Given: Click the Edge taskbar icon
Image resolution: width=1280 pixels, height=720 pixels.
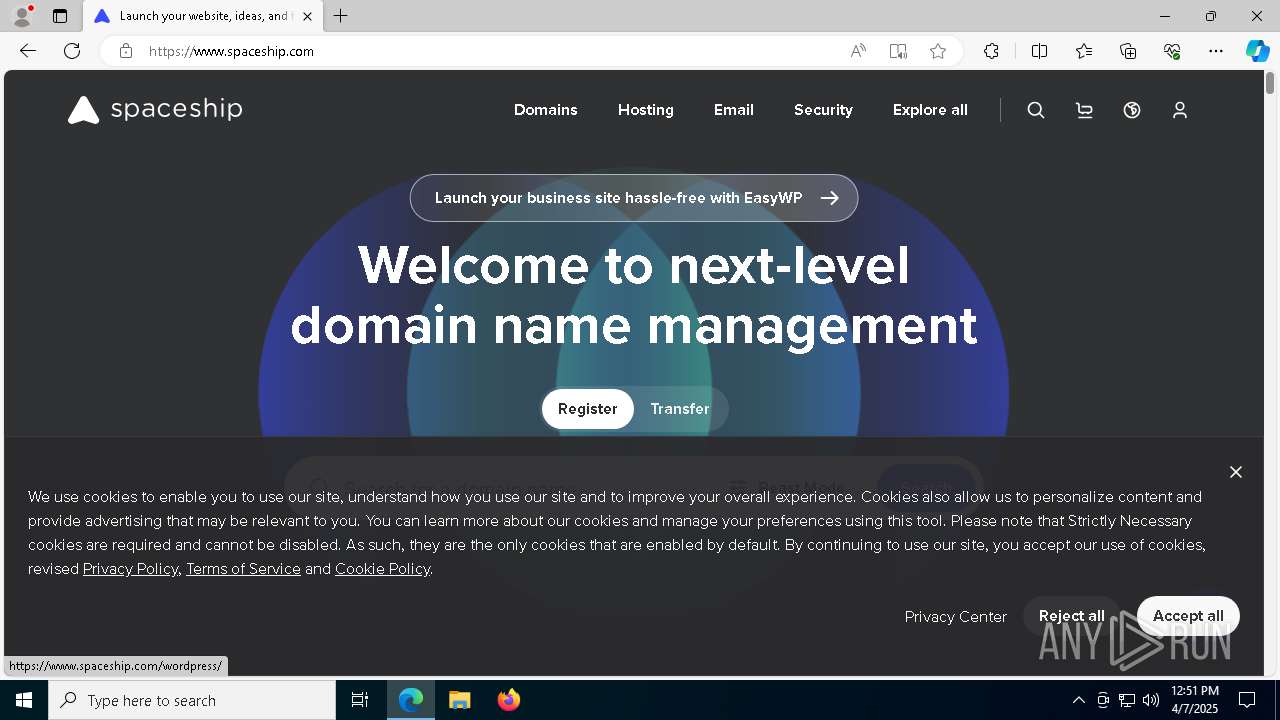Looking at the screenshot, I should click(411, 700).
